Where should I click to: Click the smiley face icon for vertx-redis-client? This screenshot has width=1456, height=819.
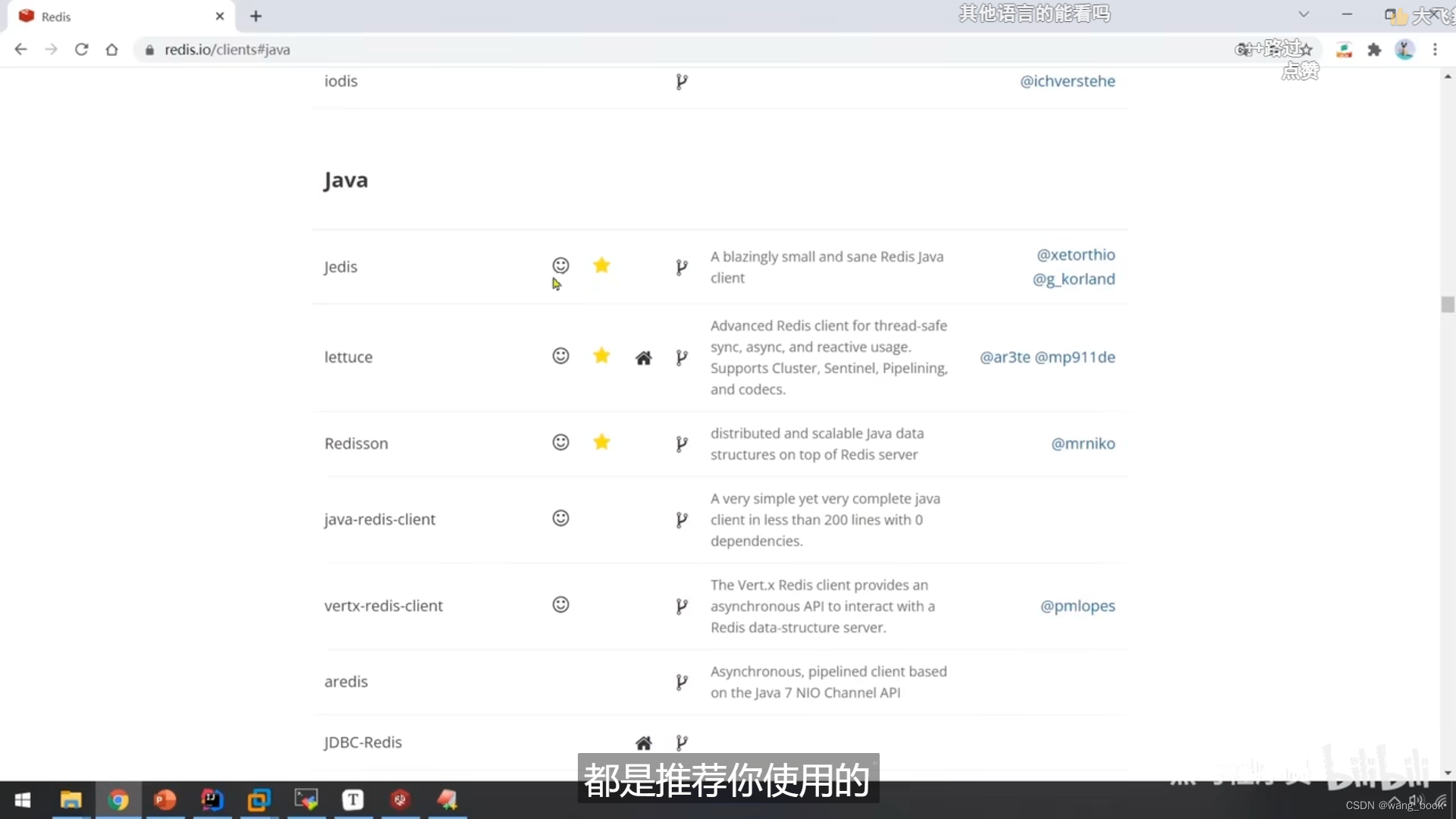(x=560, y=604)
